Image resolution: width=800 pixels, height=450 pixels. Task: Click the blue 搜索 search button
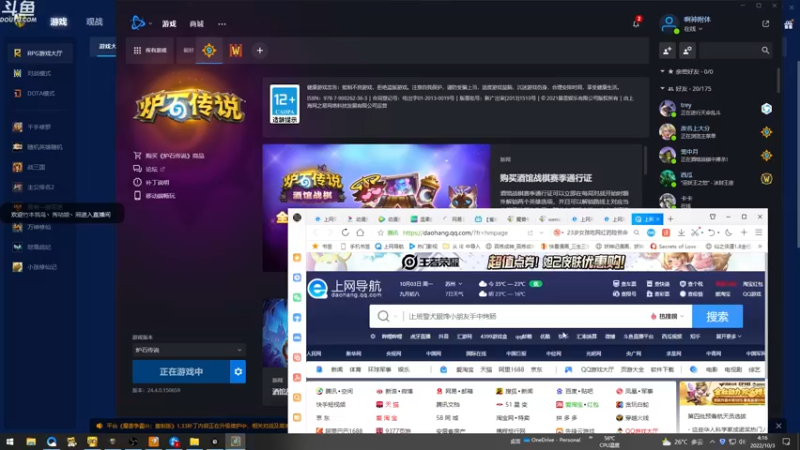(x=717, y=316)
